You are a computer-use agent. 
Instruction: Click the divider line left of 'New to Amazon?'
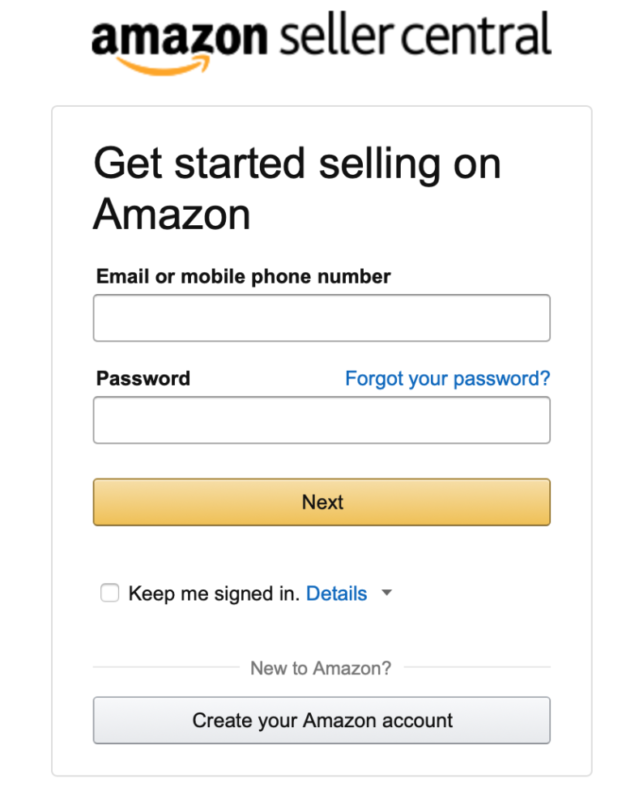165,667
